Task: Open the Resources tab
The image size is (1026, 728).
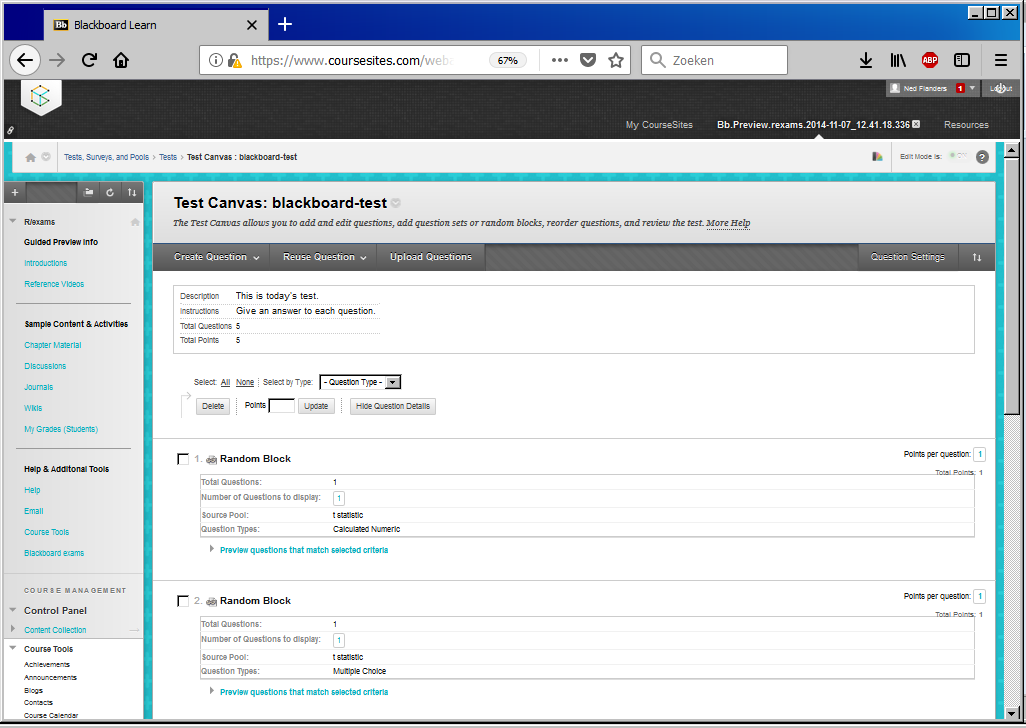Action: (966, 124)
